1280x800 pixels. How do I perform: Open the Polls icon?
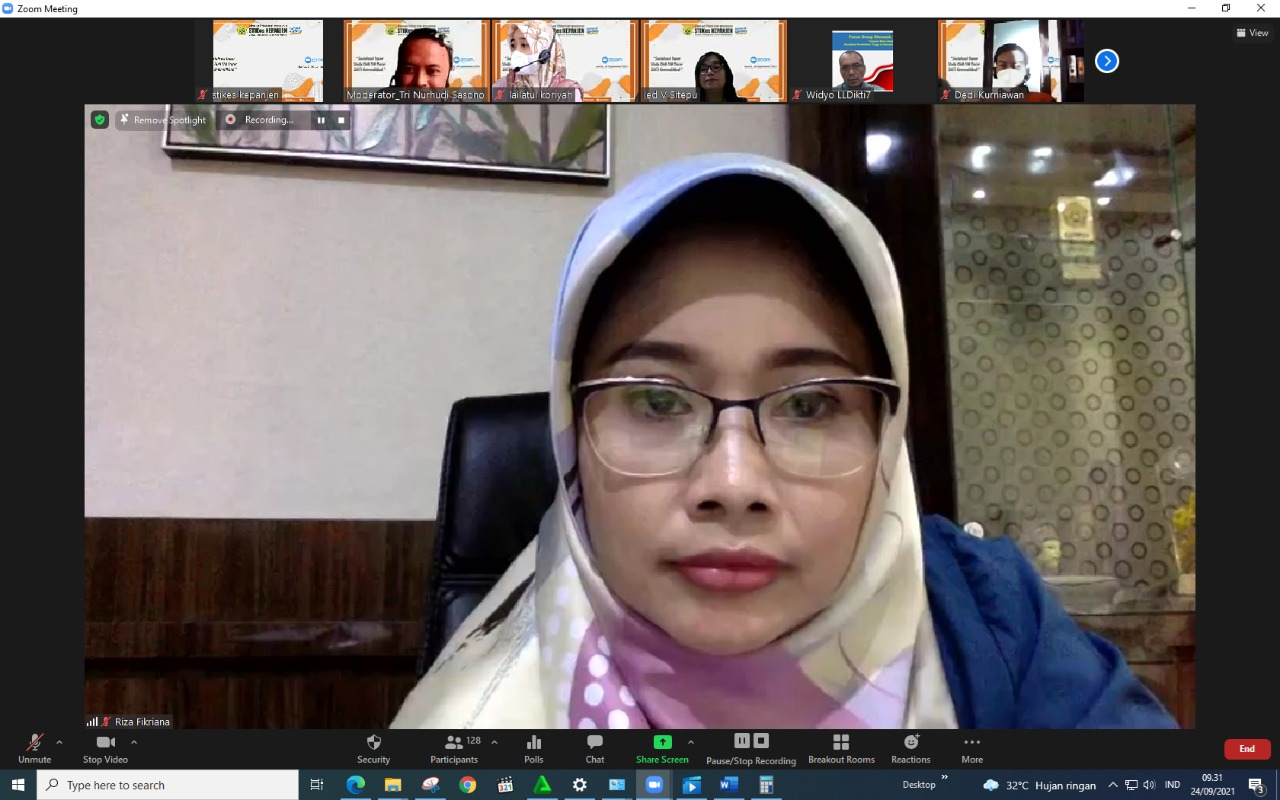click(534, 748)
